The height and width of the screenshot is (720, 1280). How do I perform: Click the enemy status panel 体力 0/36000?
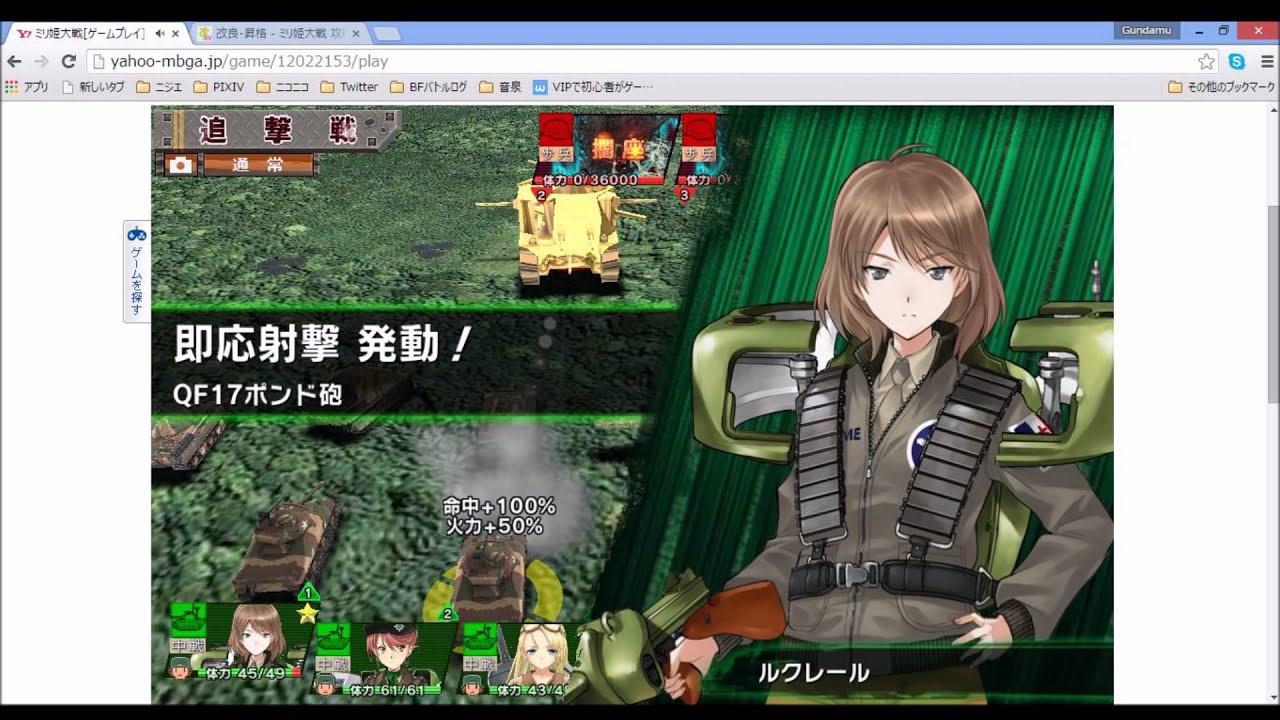coord(605,150)
